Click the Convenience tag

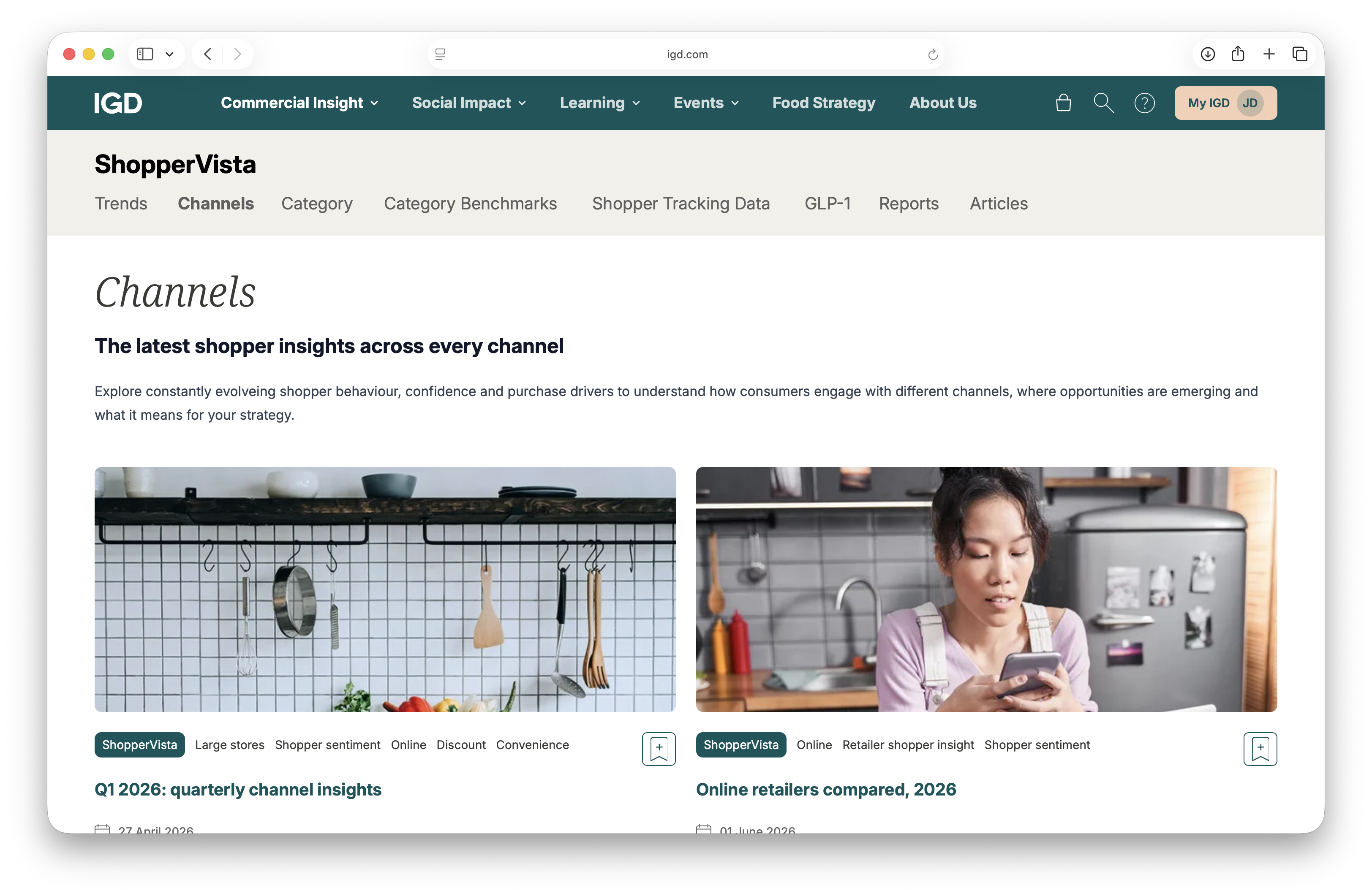click(533, 745)
